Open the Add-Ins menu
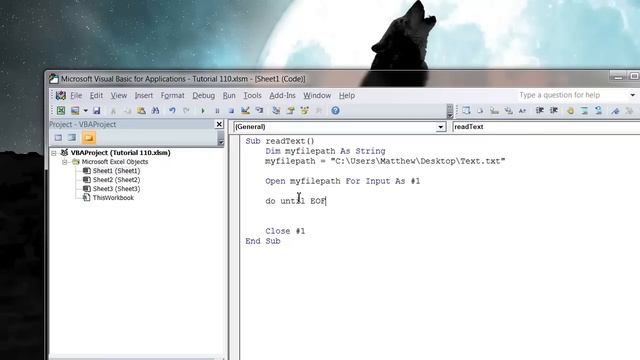The height and width of the screenshot is (360, 640). (x=282, y=96)
